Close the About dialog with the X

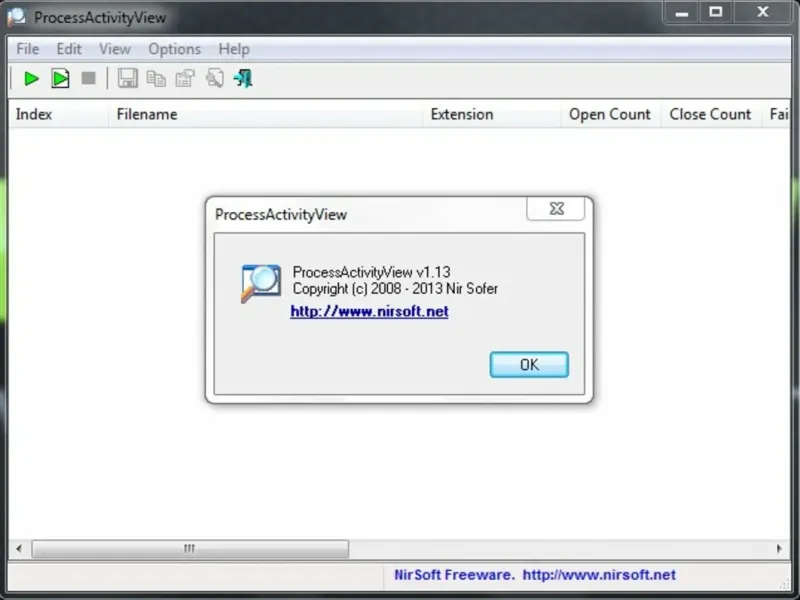point(556,209)
